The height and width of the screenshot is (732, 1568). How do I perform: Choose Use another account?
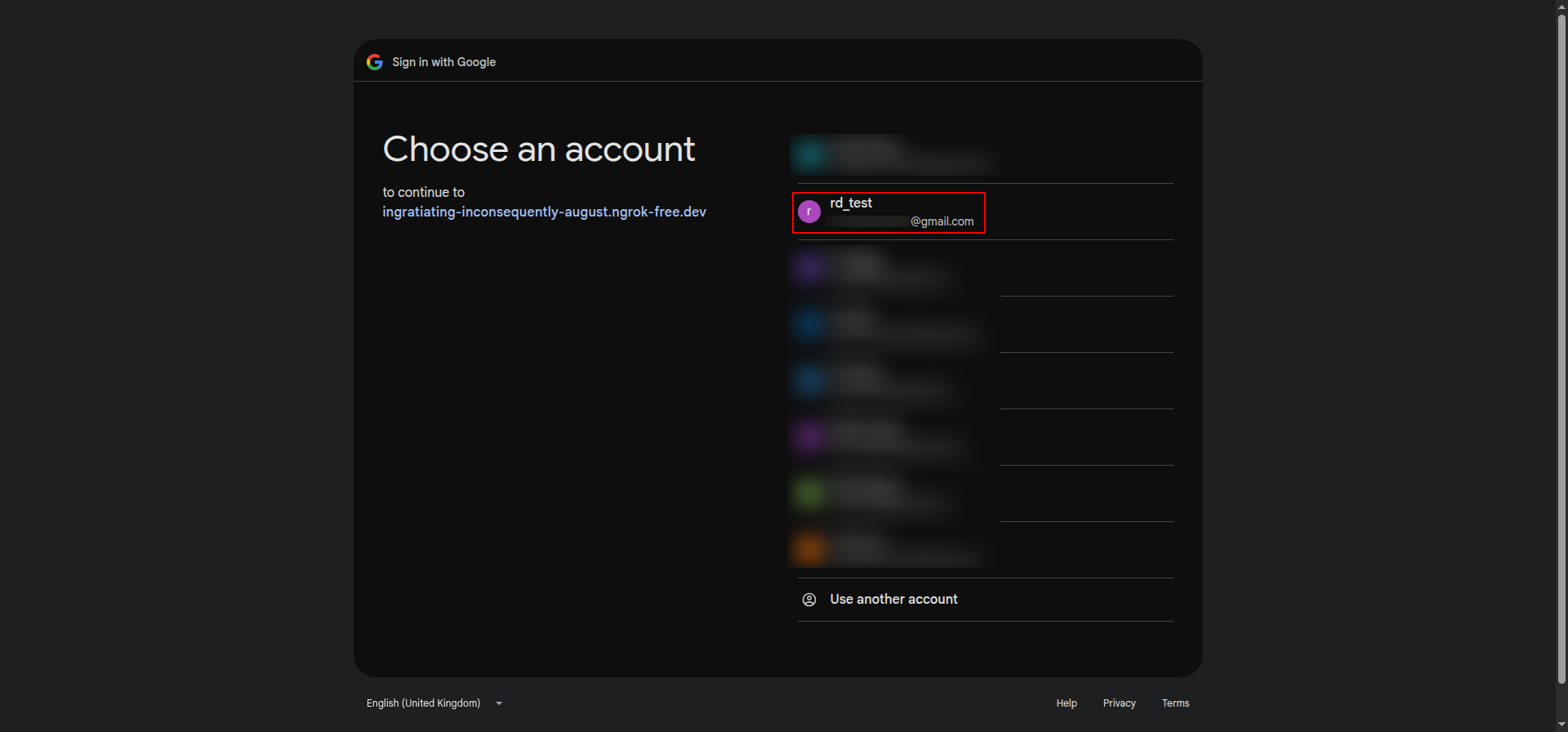coord(985,600)
